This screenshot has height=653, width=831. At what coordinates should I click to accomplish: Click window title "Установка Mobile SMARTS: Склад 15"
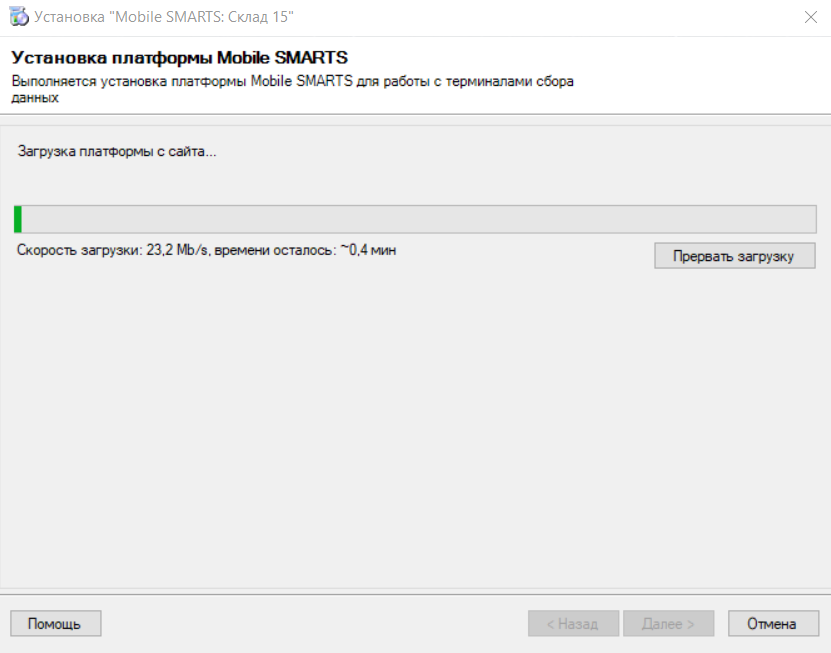click(164, 17)
